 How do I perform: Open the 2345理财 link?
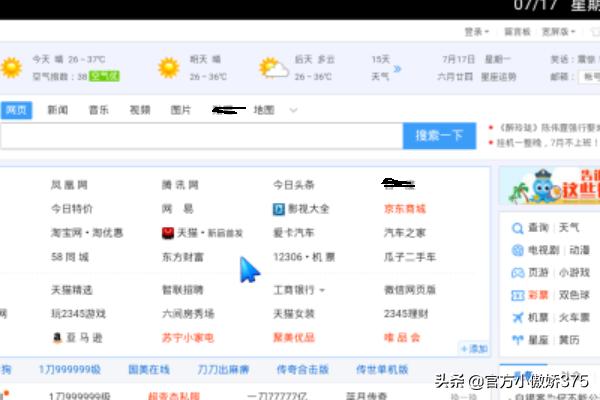[406, 314]
